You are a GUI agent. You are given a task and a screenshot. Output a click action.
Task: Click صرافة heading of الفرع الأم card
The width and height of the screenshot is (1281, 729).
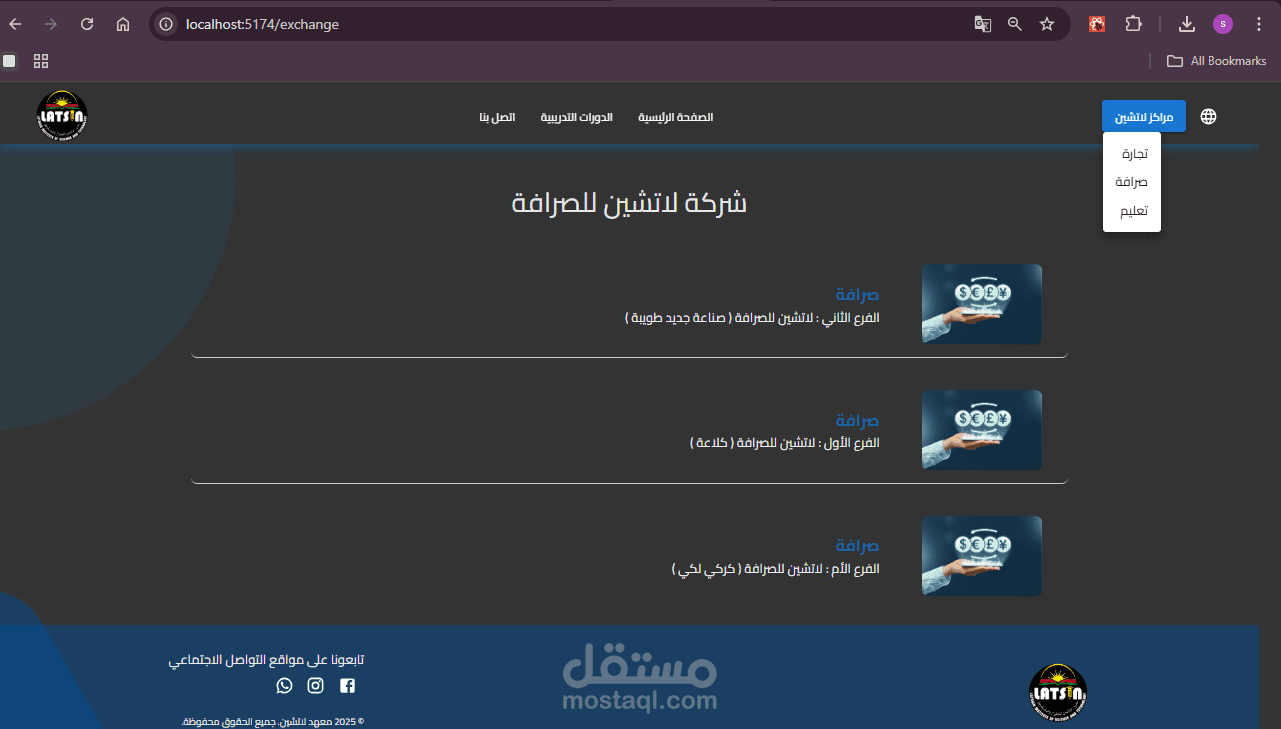pyautogui.click(x=857, y=546)
